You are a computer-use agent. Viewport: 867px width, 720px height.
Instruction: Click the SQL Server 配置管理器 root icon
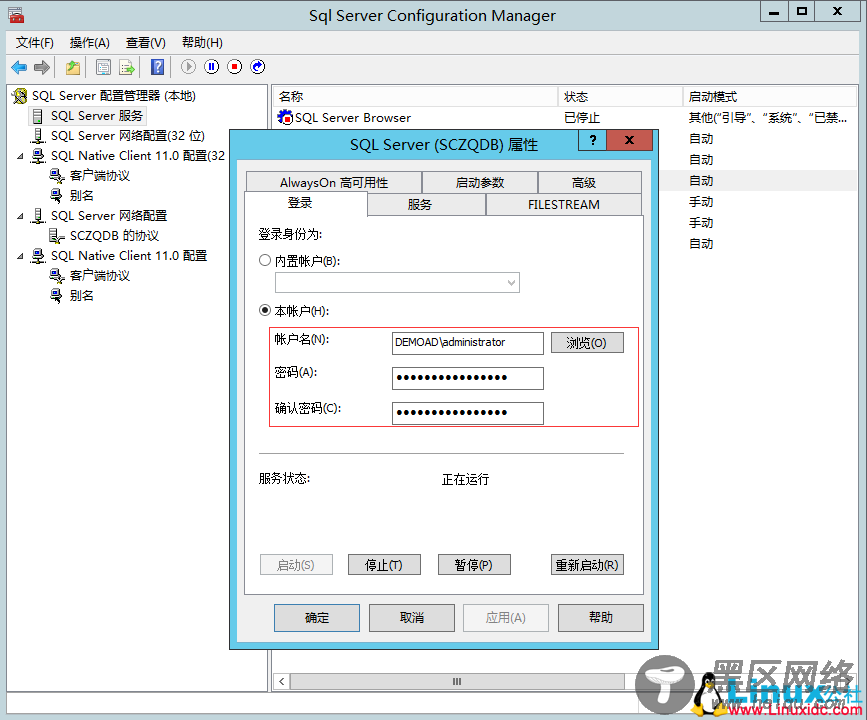[20, 96]
